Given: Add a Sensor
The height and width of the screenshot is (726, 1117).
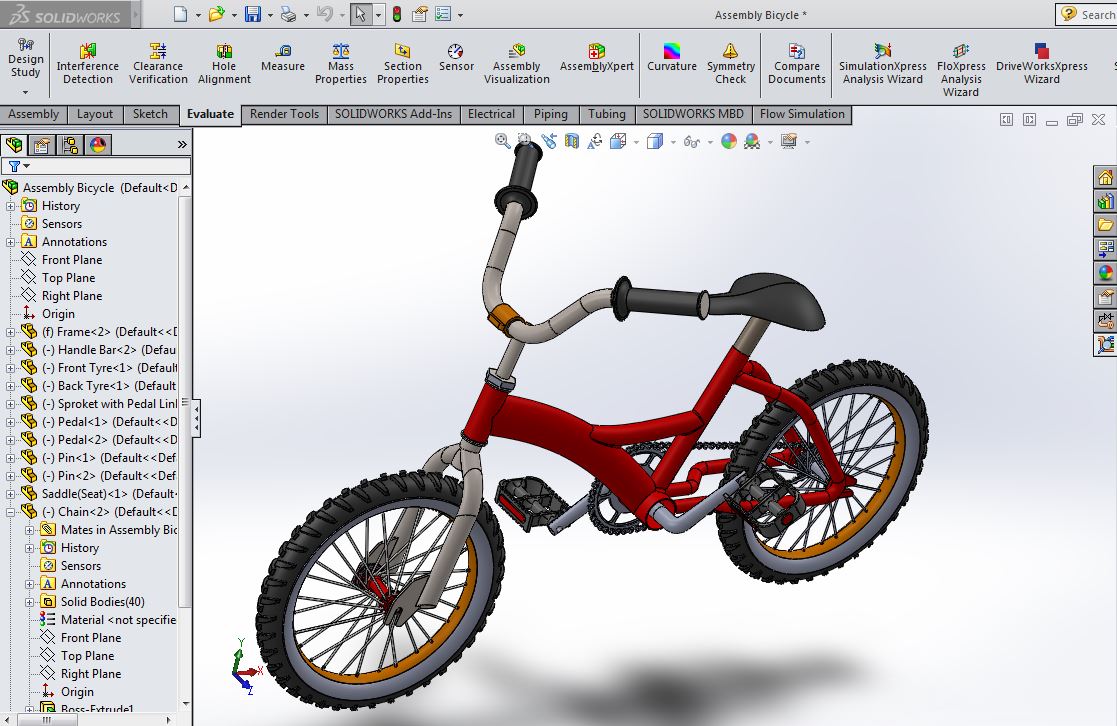Looking at the screenshot, I should (456, 58).
